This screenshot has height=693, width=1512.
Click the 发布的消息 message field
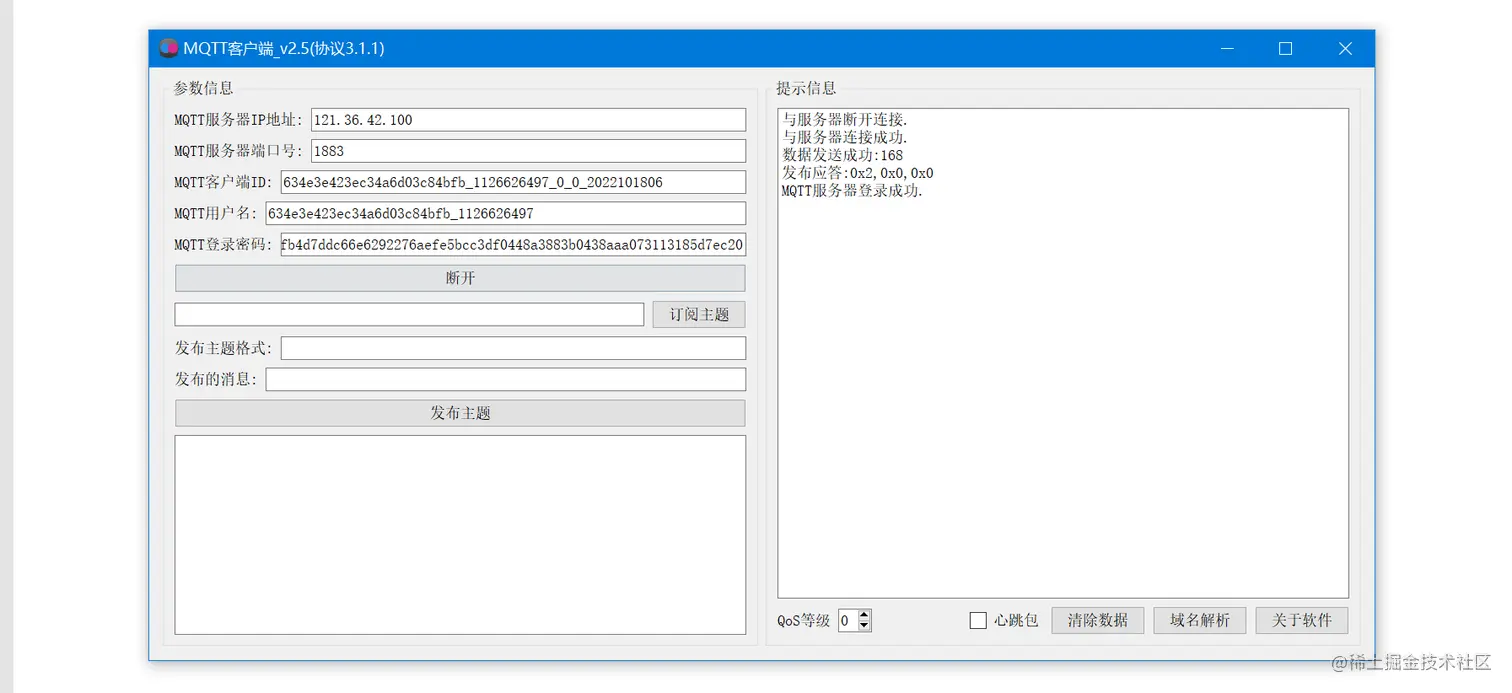pyautogui.click(x=506, y=379)
